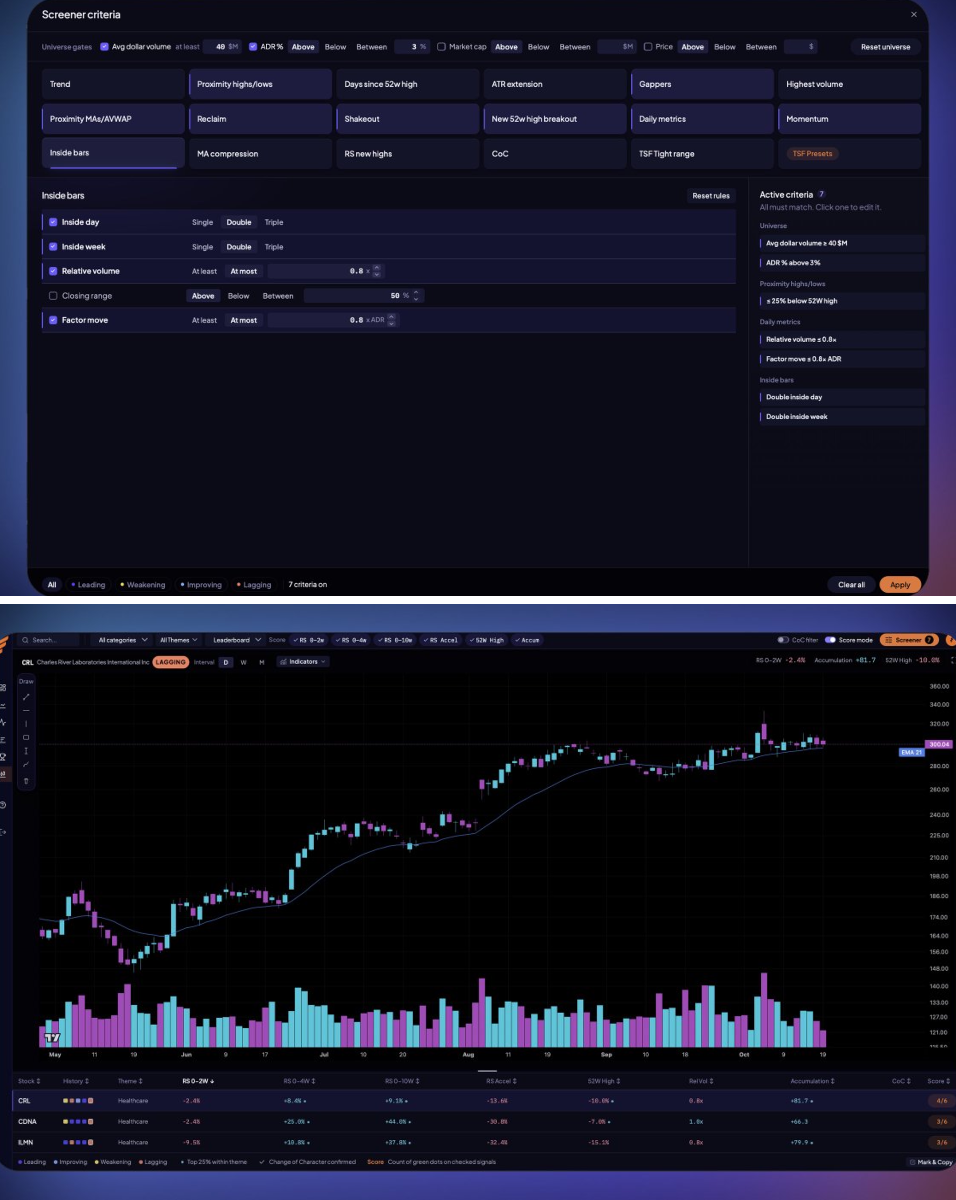Select the rectangle draw tool
Screen dimensions: 956x1200
(26, 737)
